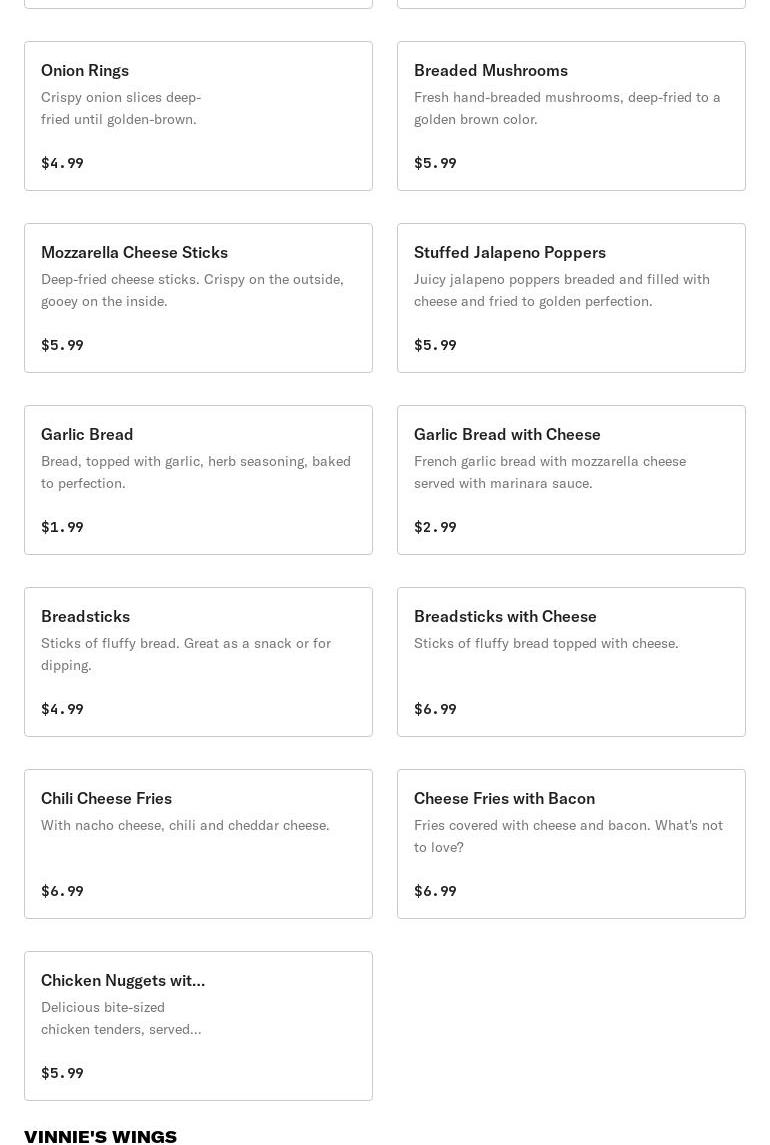Click the Garlic Bread item title
770x1145 pixels.
point(87,434)
